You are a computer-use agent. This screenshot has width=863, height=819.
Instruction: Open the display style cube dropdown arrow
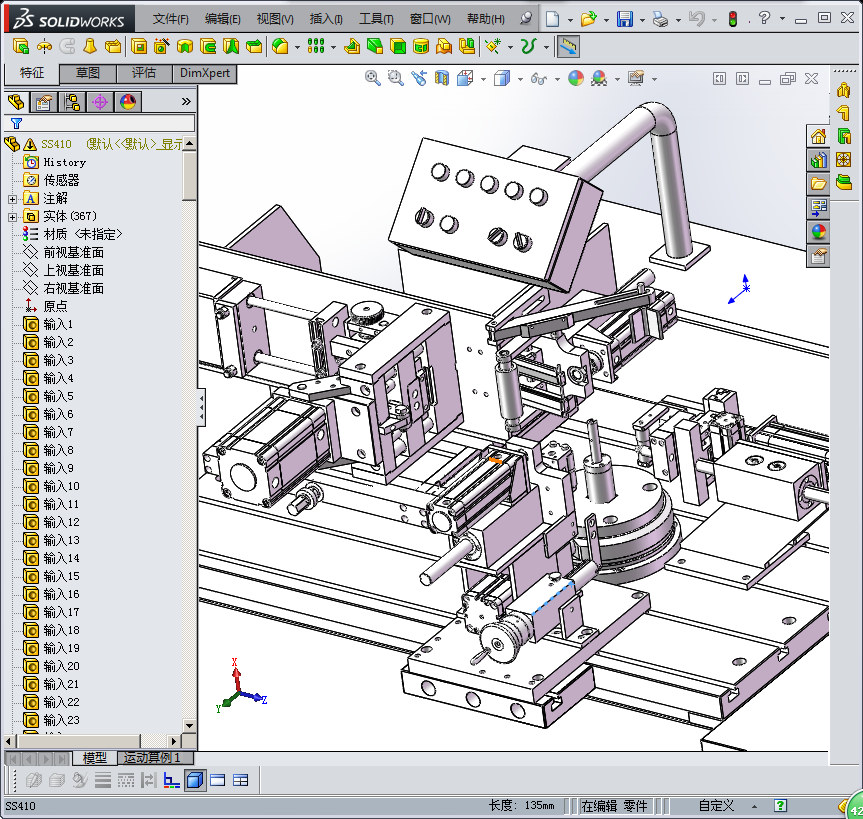click(519, 79)
